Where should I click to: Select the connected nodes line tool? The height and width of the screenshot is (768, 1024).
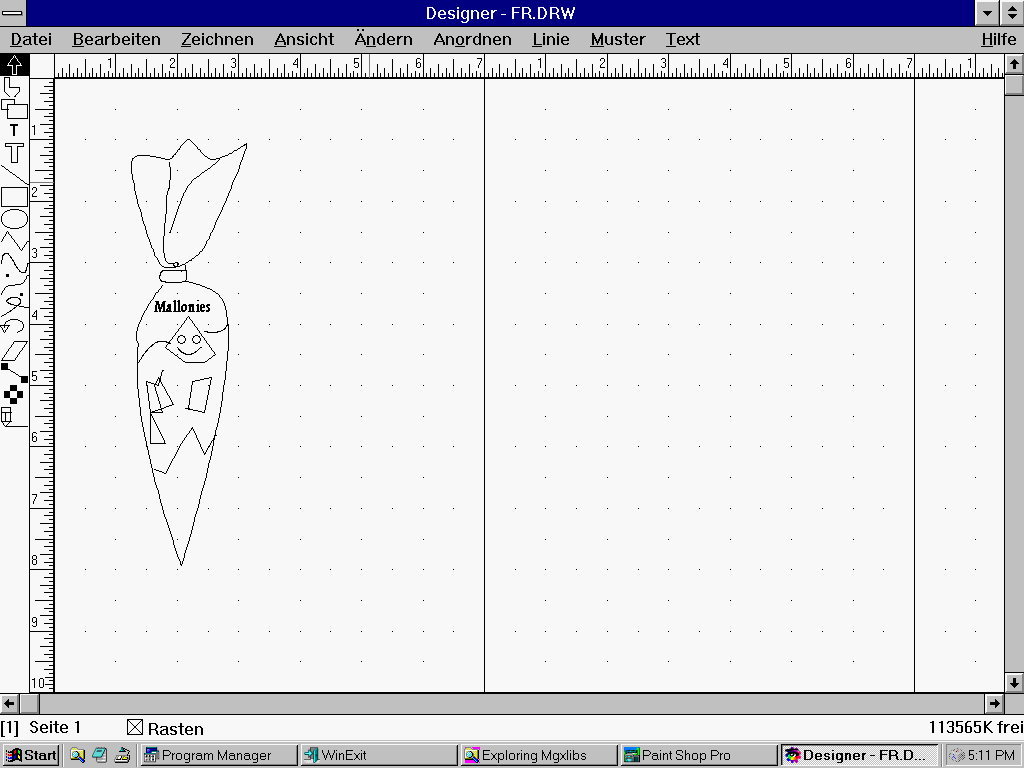(14, 373)
